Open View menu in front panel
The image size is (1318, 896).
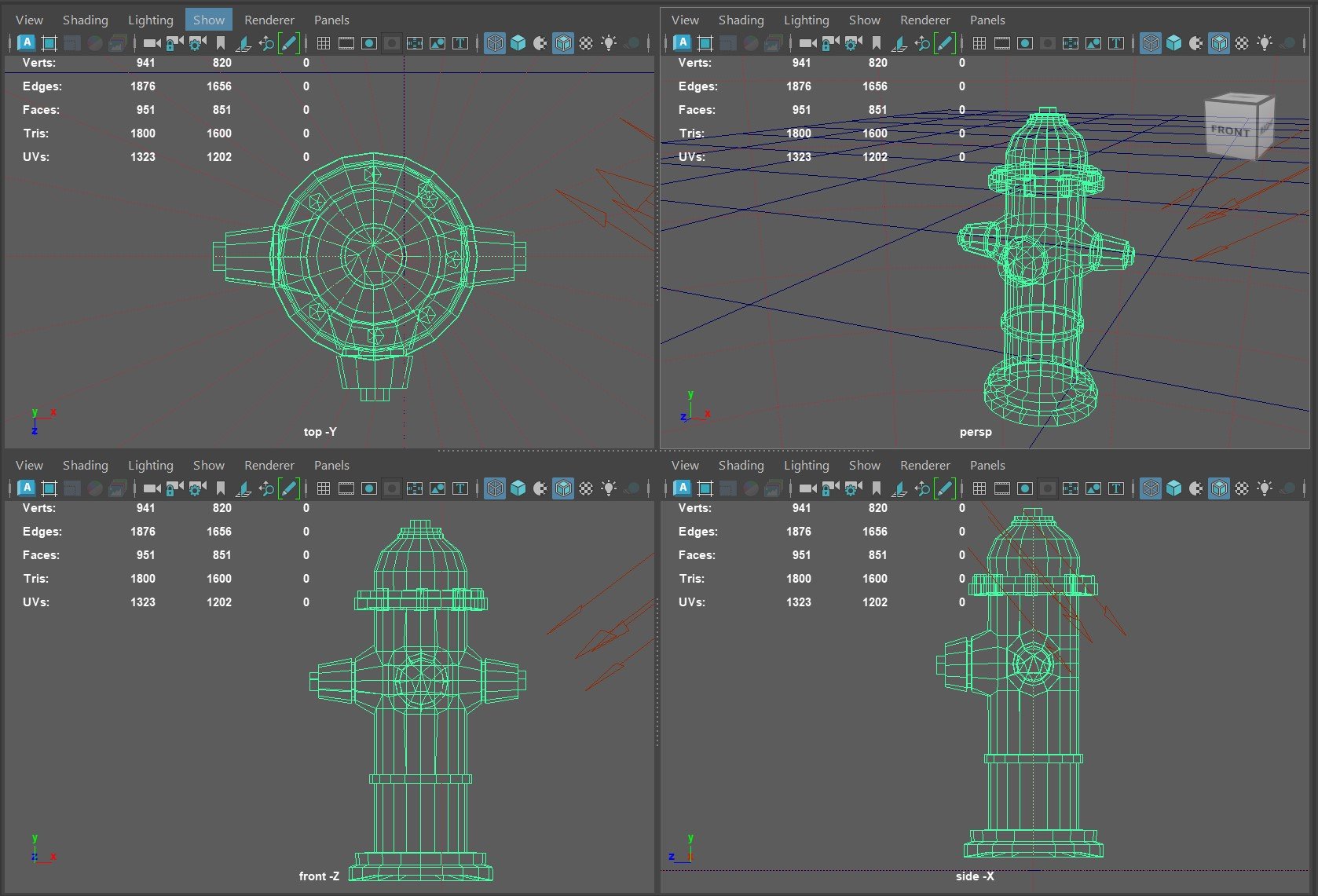click(x=30, y=465)
